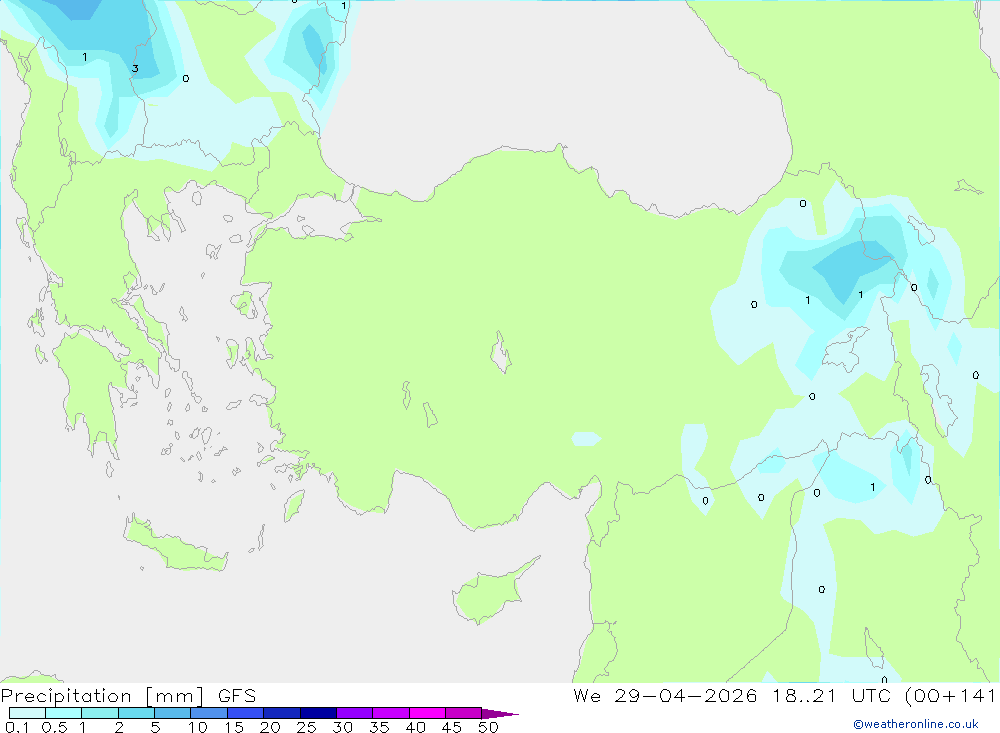
Task: Click the legend value '0.5'
Action: pos(54,727)
